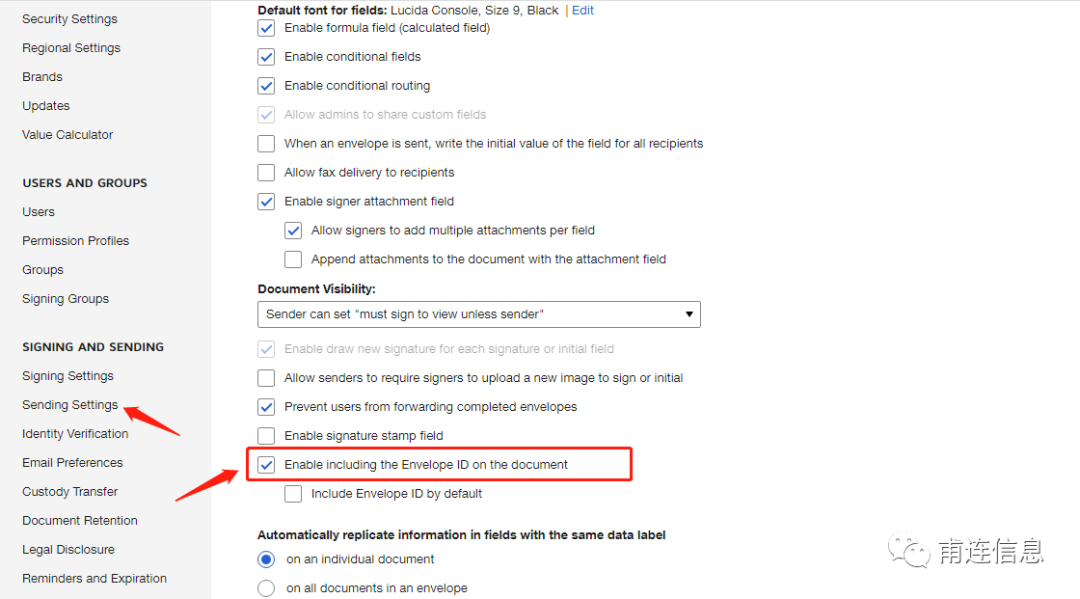
Task: Open Signing Groups page
Action: 65,299
